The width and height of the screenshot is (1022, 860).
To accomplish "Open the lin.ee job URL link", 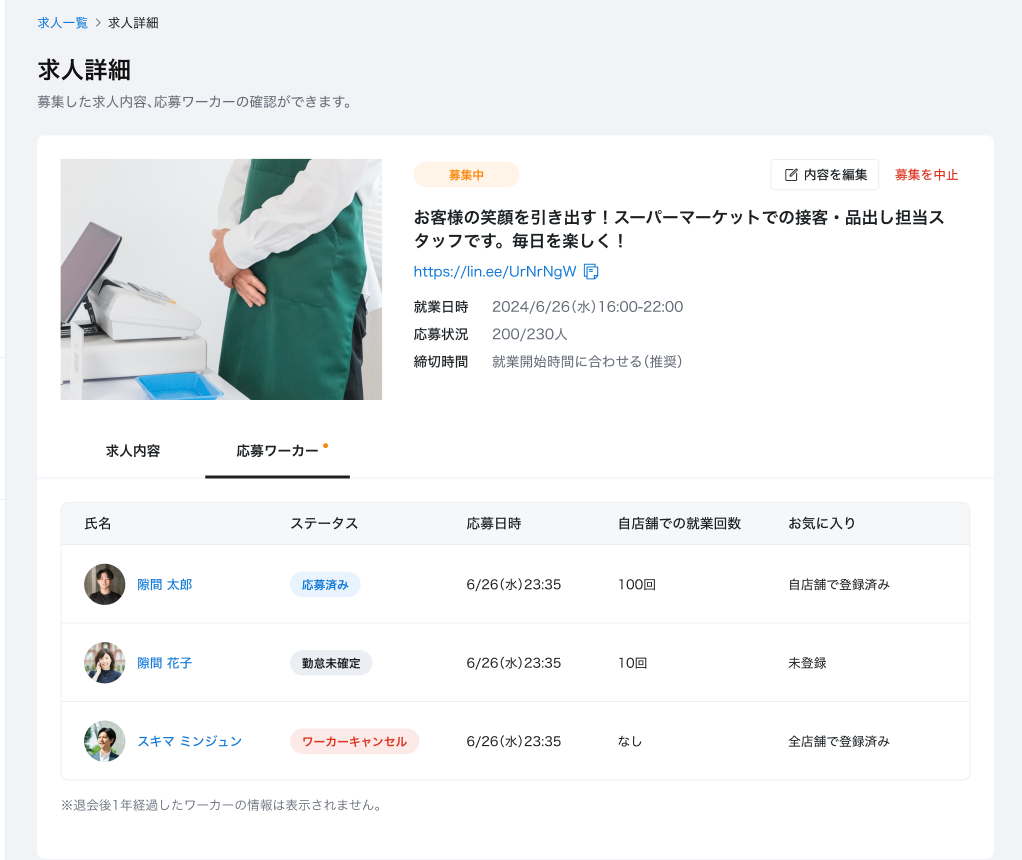I will click(495, 272).
